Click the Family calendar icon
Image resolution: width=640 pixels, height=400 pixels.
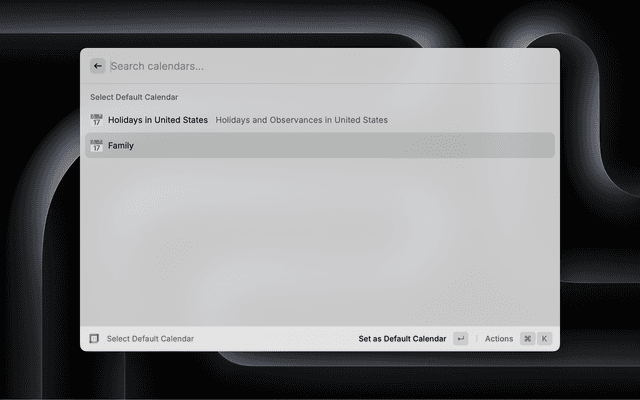point(96,145)
